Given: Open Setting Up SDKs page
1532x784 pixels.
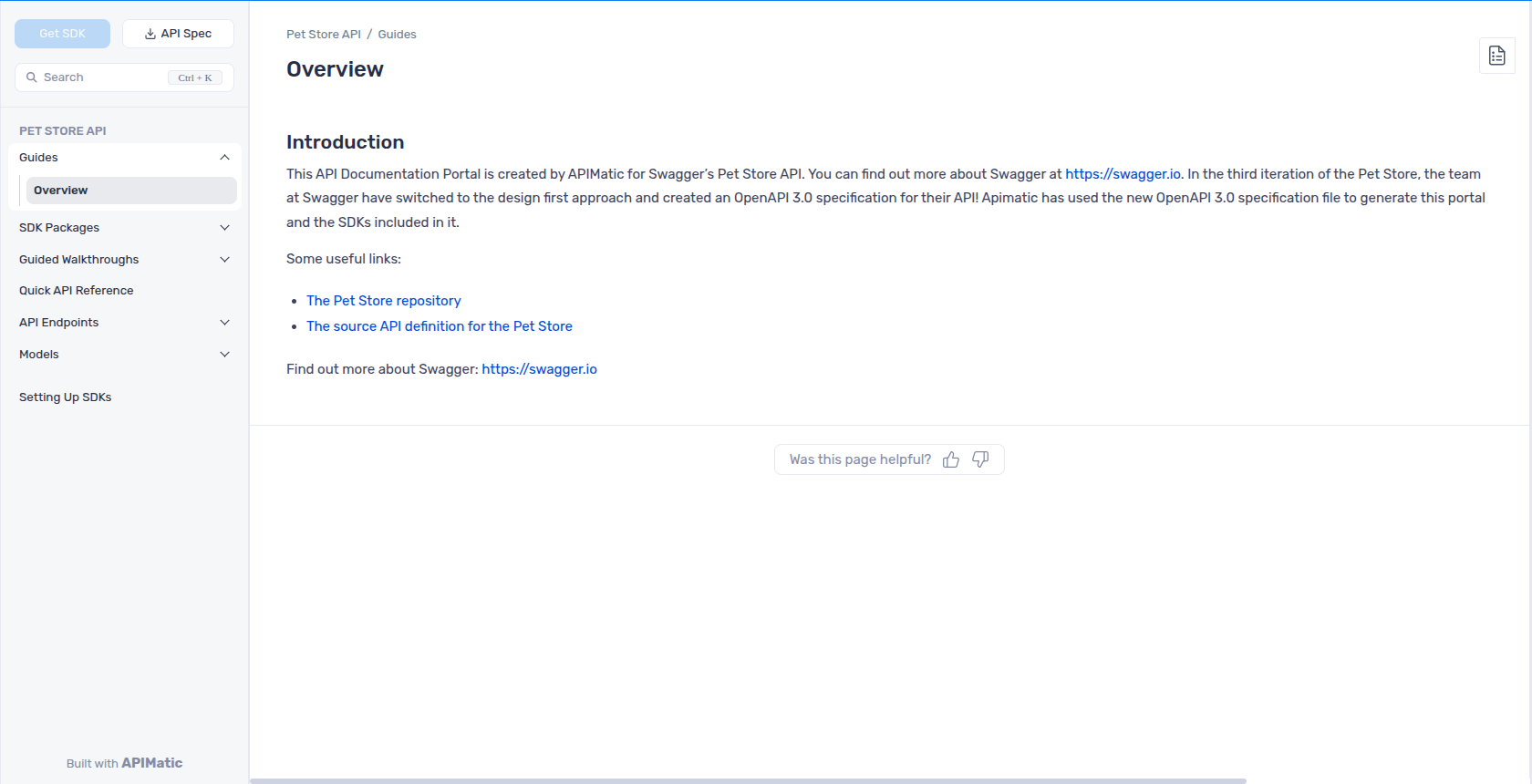Looking at the screenshot, I should (66, 397).
